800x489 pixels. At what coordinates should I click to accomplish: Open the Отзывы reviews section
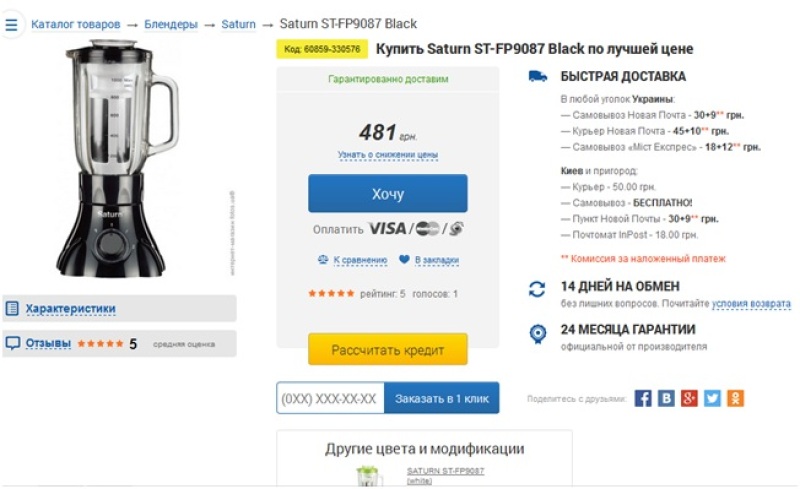click(x=48, y=343)
